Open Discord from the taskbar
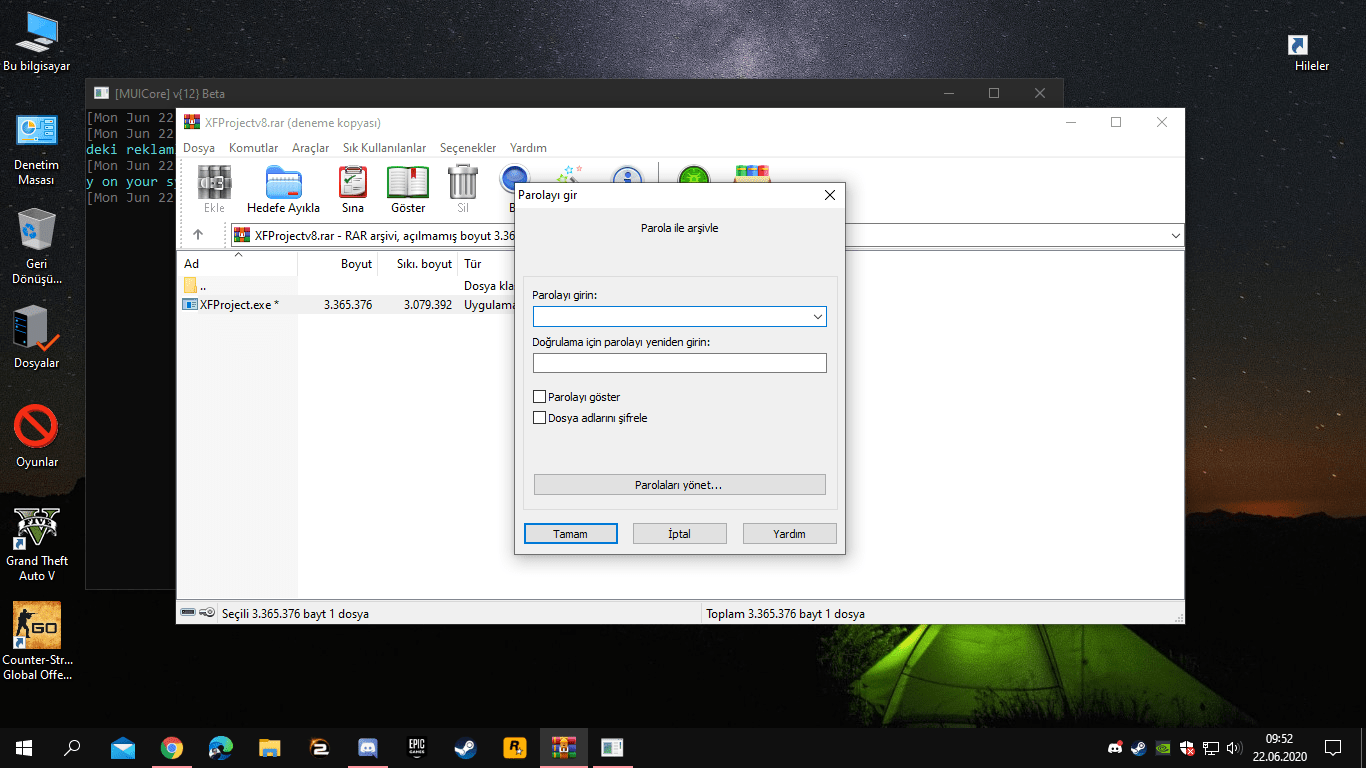This screenshot has width=1366, height=768. (x=367, y=747)
